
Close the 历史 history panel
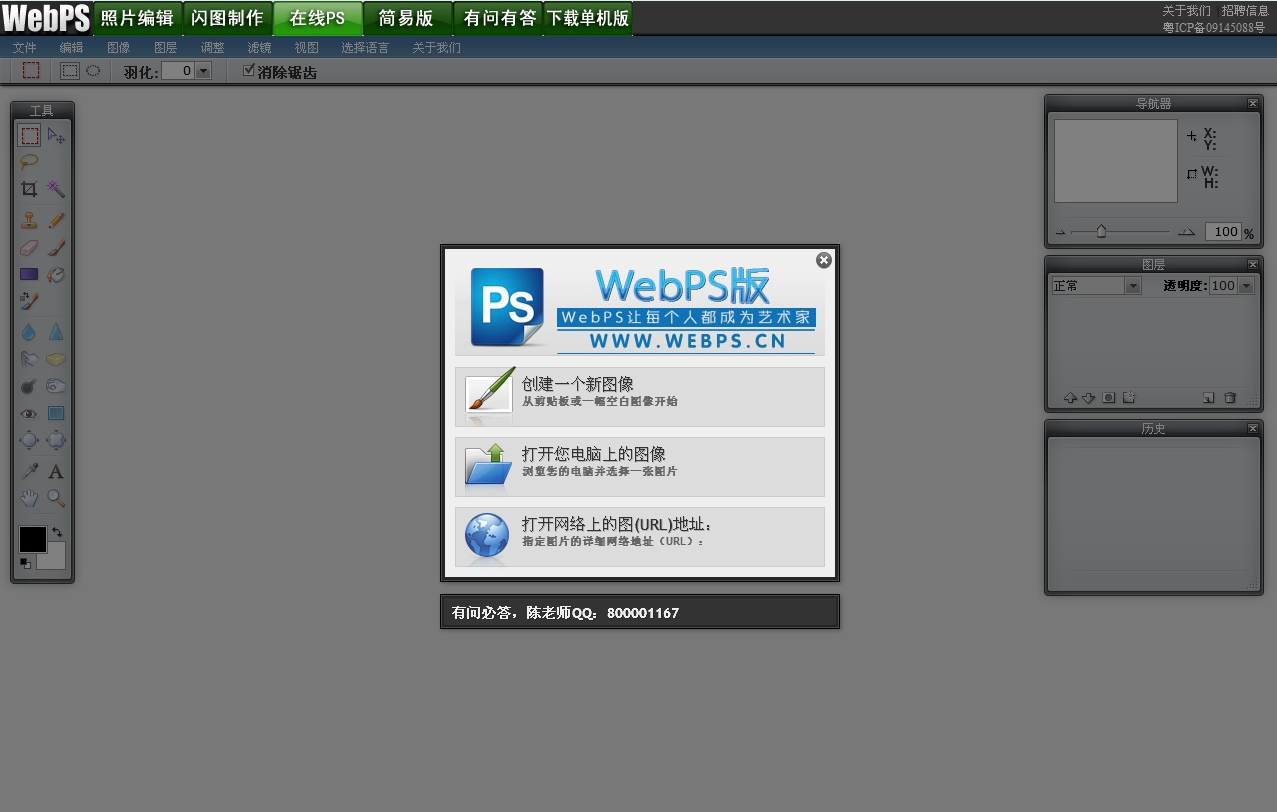[x=1253, y=428]
